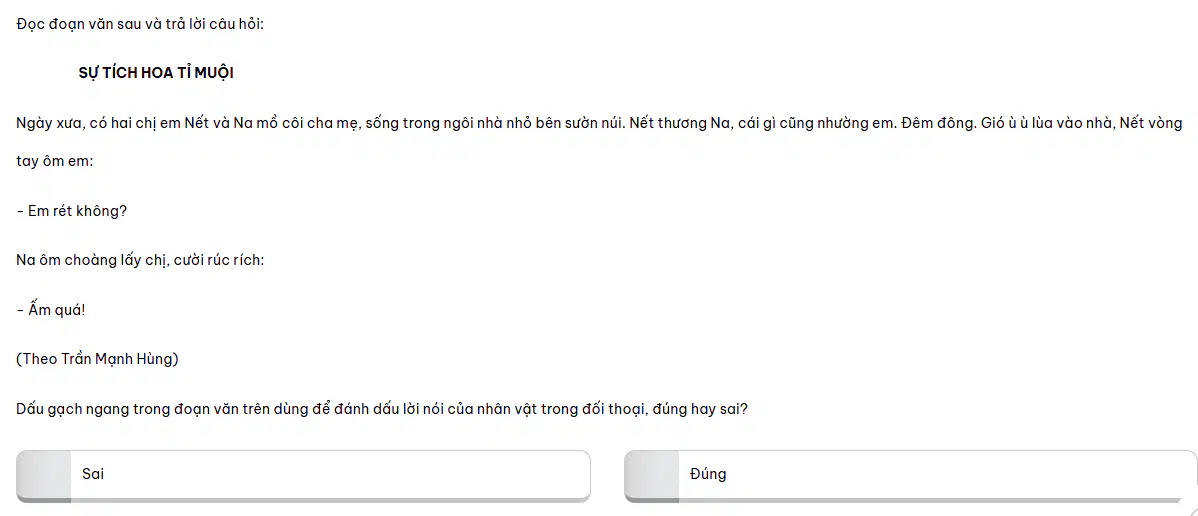Click the credit "(Theo Trần Mạnh Hùng)"

click(97, 359)
